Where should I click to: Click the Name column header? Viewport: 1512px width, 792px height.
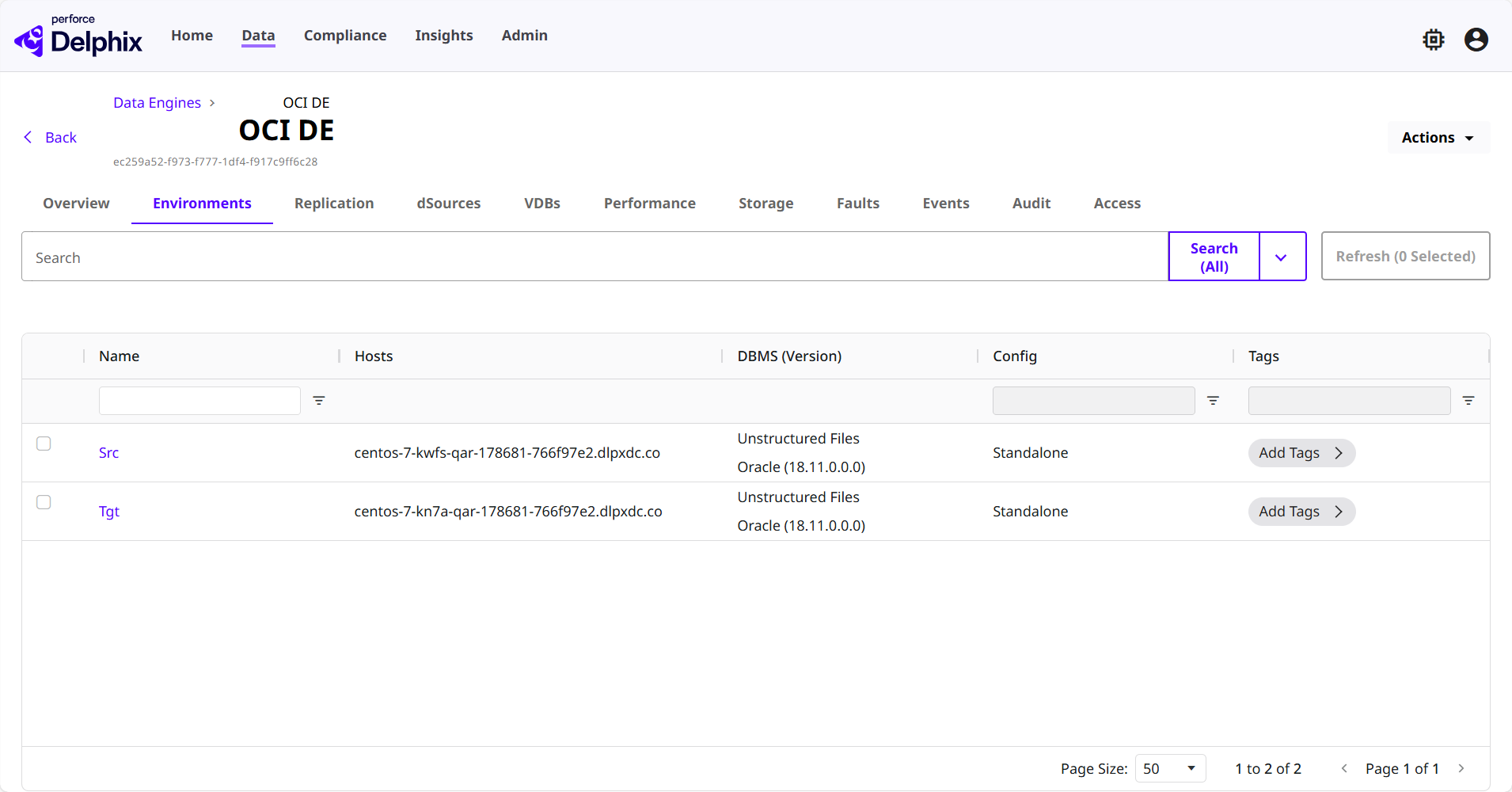point(120,356)
